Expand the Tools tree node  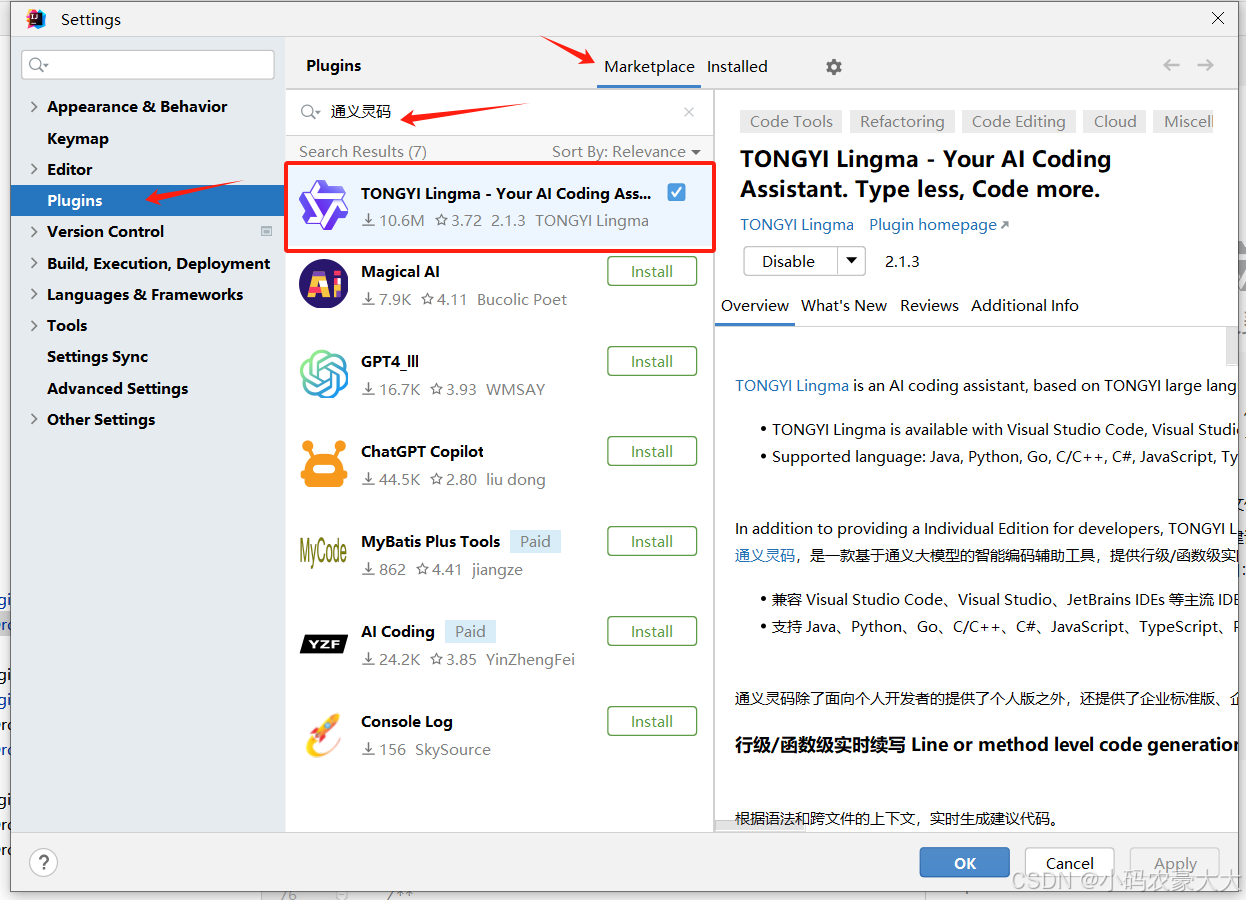click(34, 325)
